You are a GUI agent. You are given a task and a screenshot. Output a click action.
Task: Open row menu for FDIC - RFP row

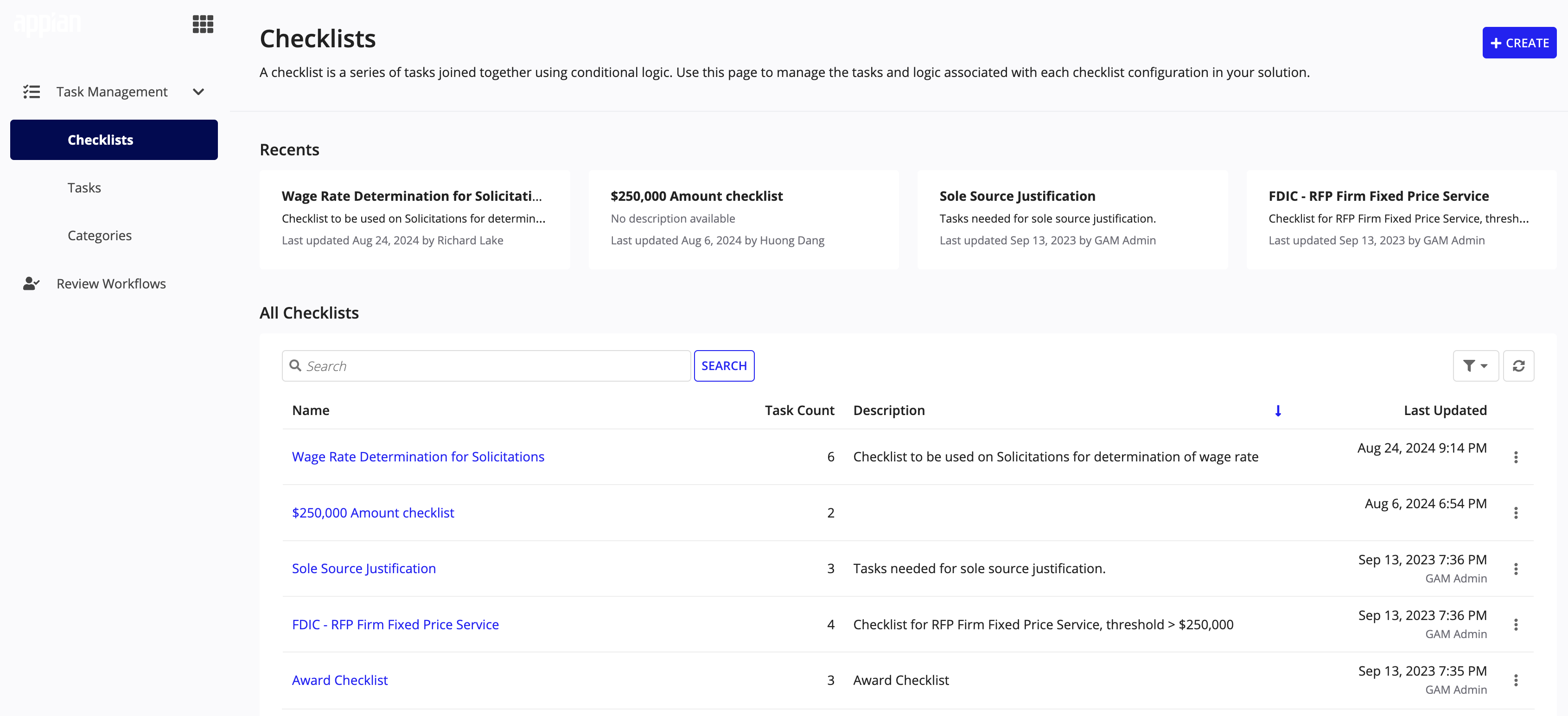(x=1516, y=625)
